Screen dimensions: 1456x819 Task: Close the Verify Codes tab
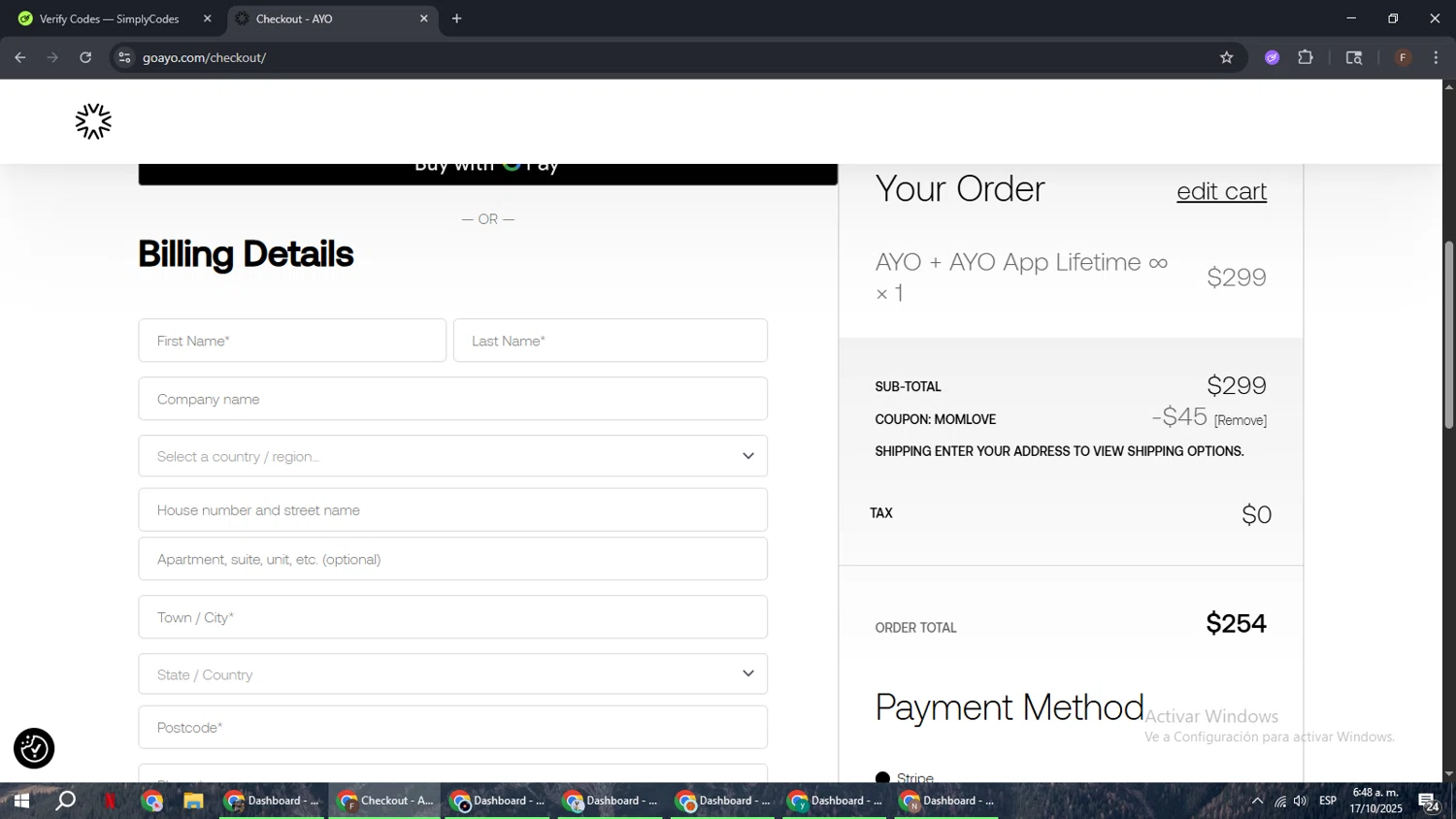click(207, 18)
